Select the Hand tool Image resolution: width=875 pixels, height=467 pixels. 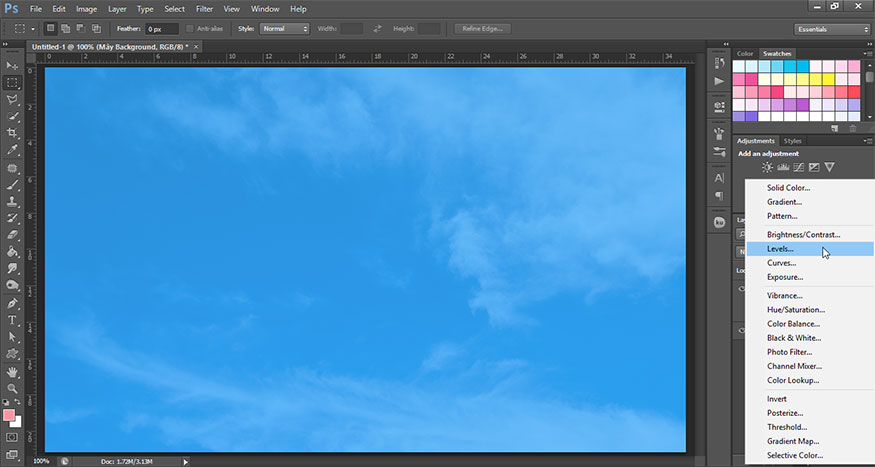(12, 372)
